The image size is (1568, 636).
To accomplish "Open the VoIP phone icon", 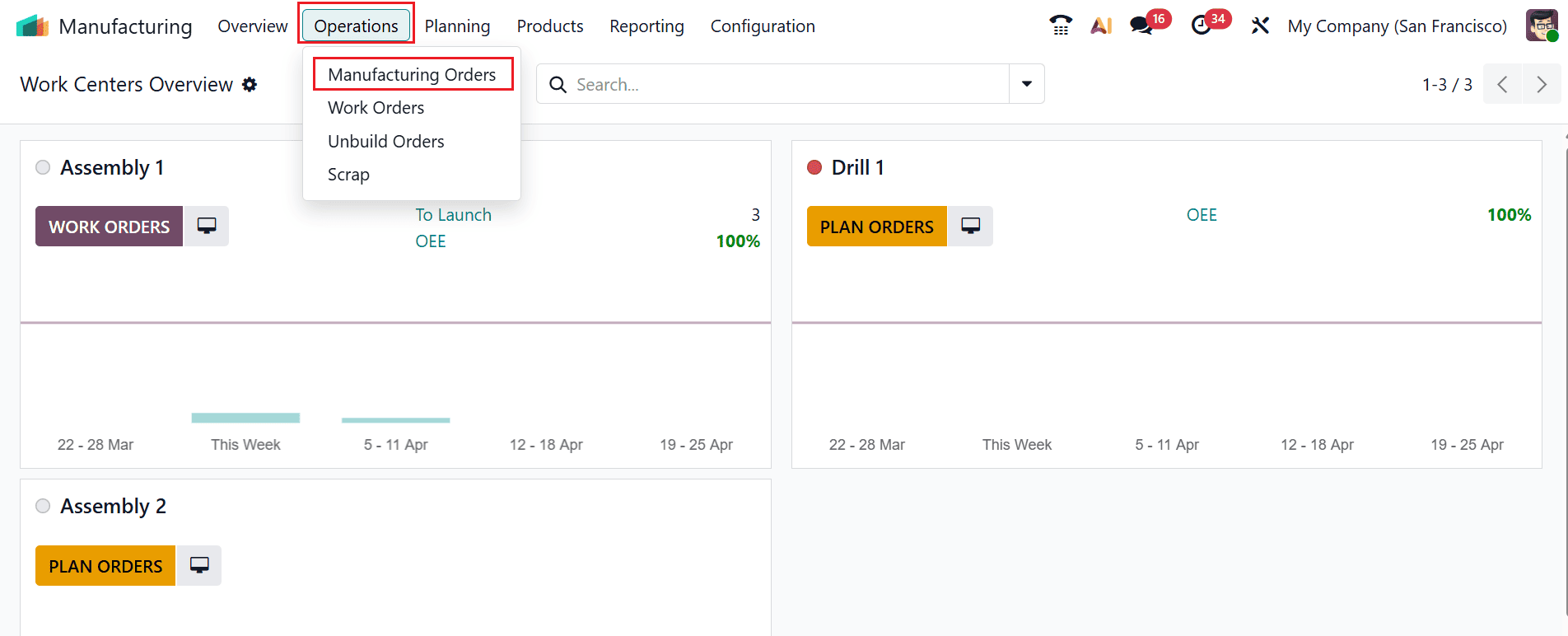I will click(x=1061, y=26).
